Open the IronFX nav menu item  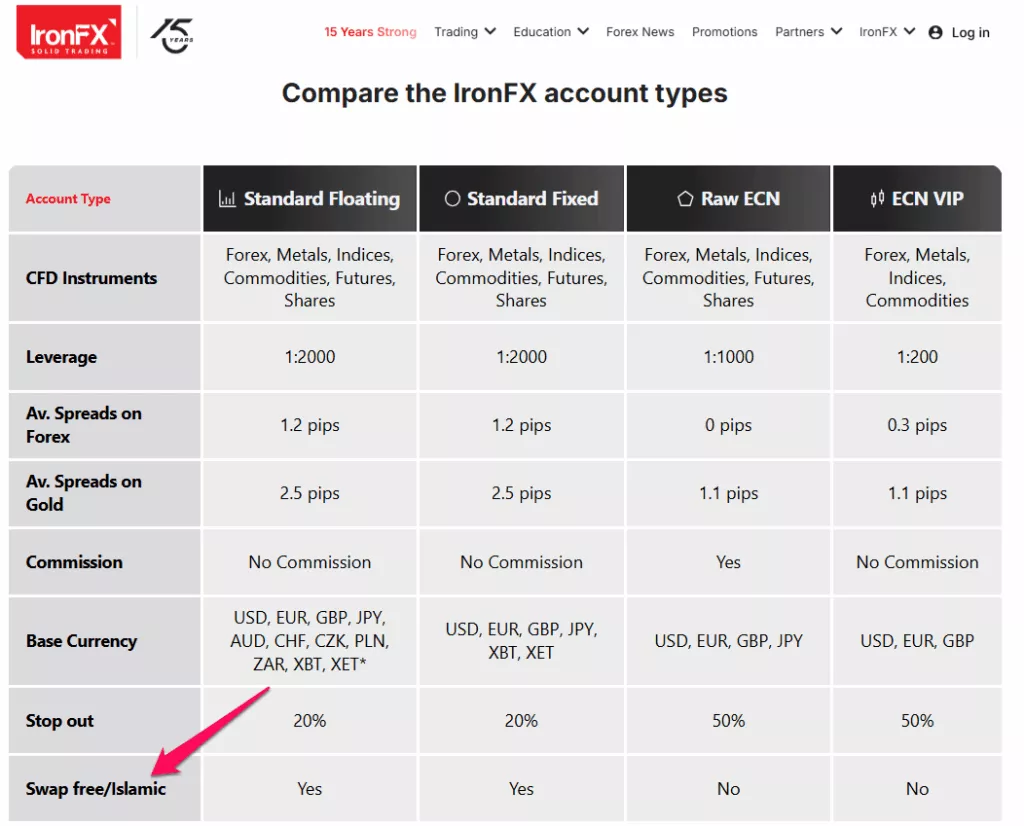[878, 32]
